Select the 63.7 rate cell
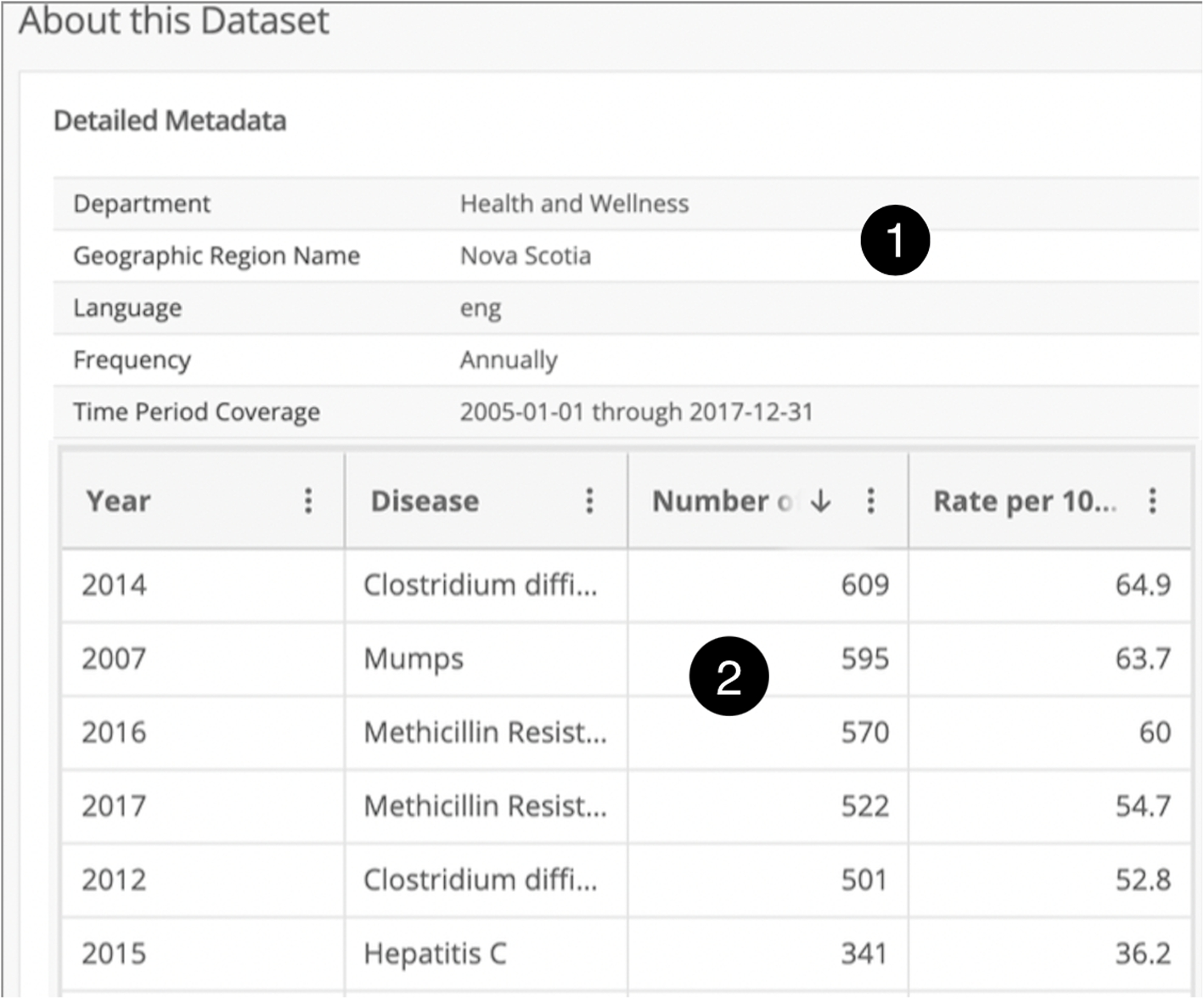 tap(1049, 659)
